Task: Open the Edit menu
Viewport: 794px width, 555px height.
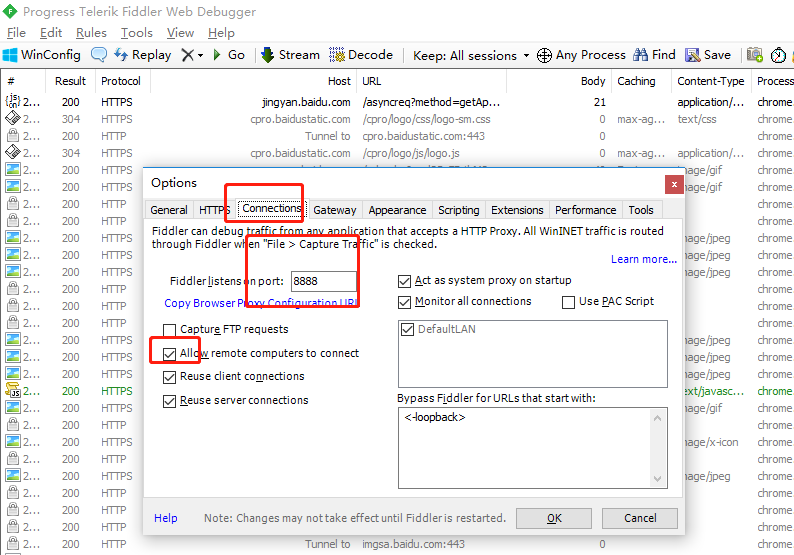Action: click(x=51, y=33)
